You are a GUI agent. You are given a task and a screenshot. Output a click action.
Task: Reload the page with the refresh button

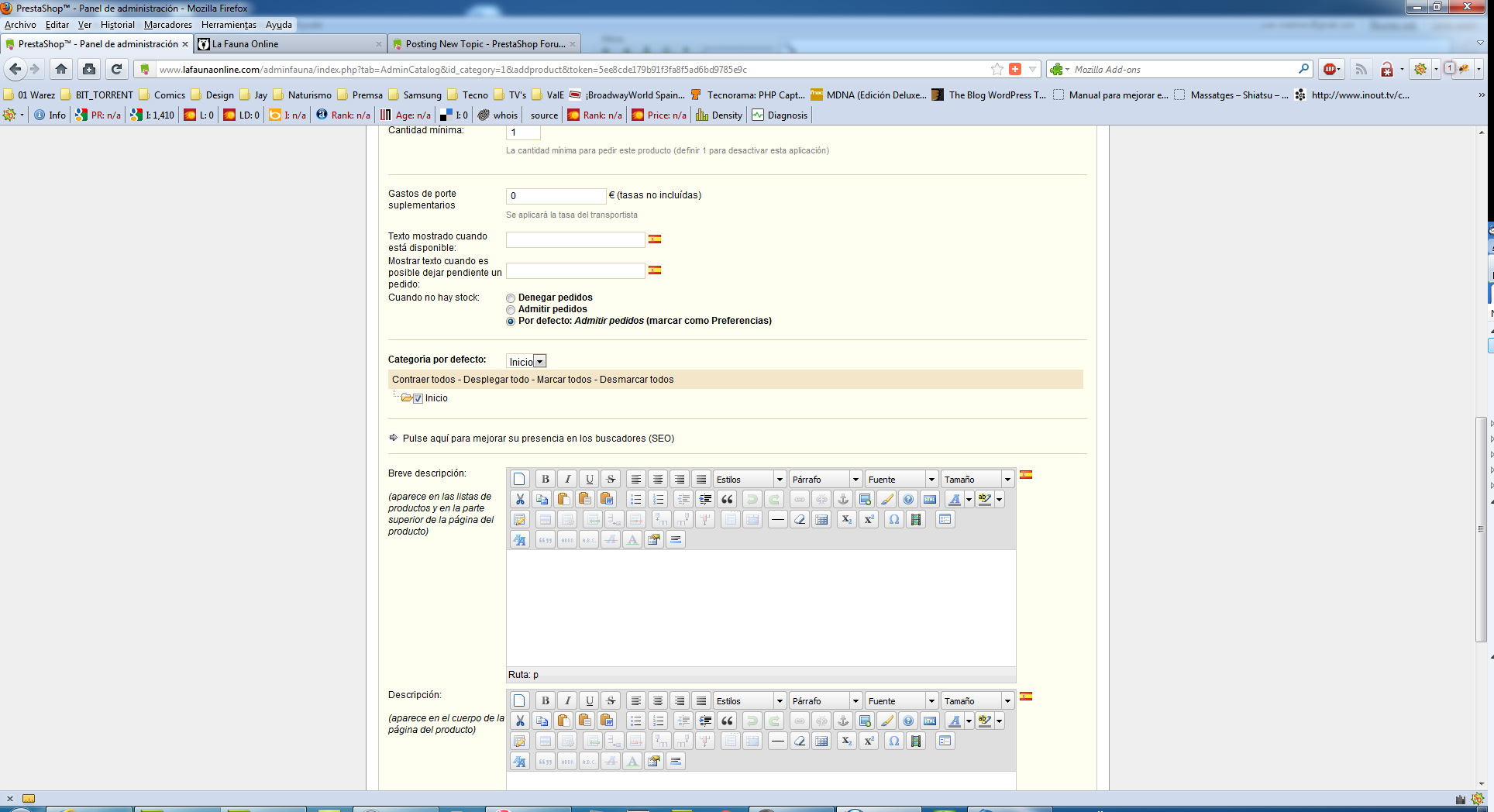pyautogui.click(x=116, y=69)
